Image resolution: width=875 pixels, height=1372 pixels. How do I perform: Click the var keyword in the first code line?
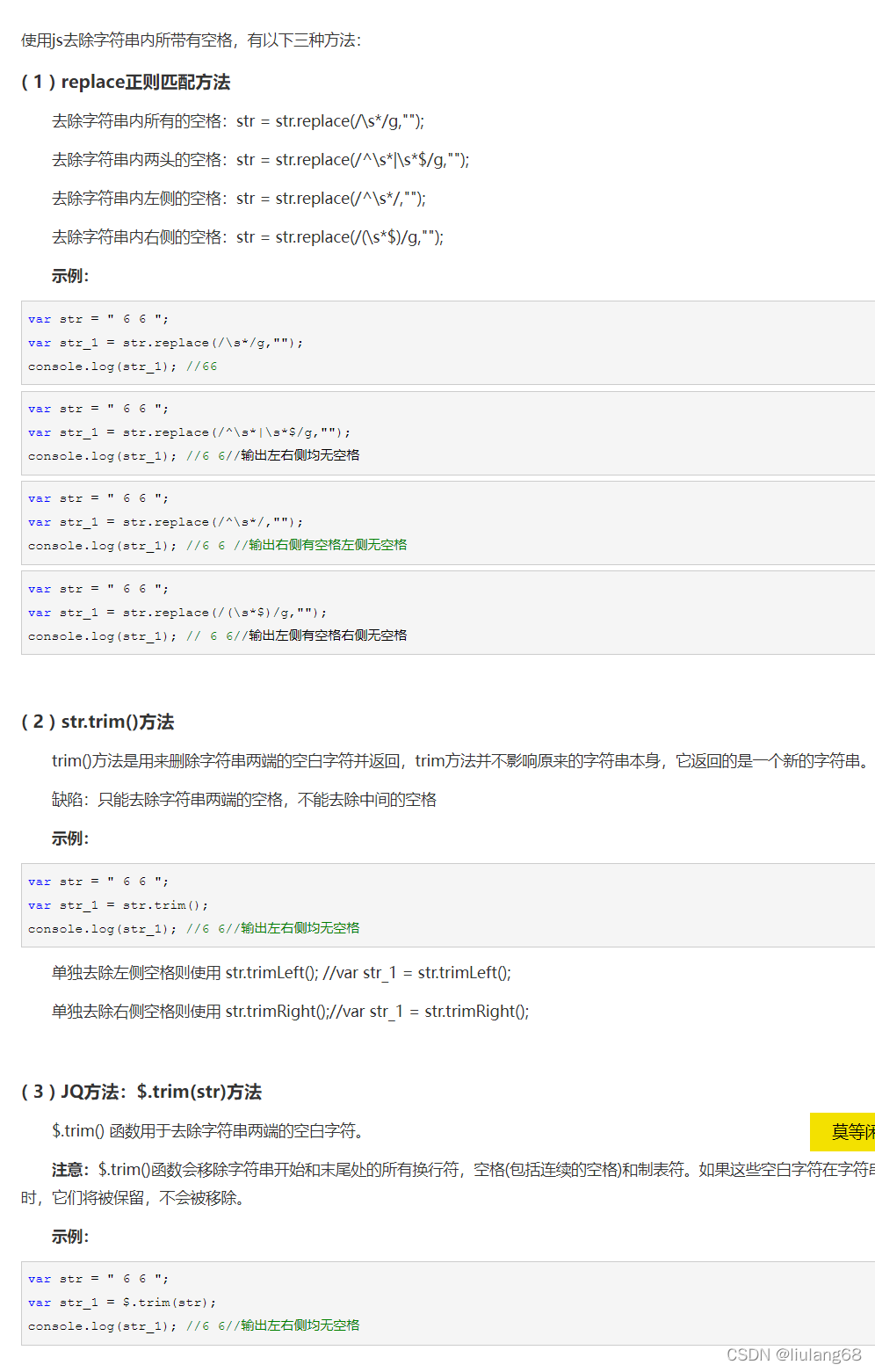point(39,318)
